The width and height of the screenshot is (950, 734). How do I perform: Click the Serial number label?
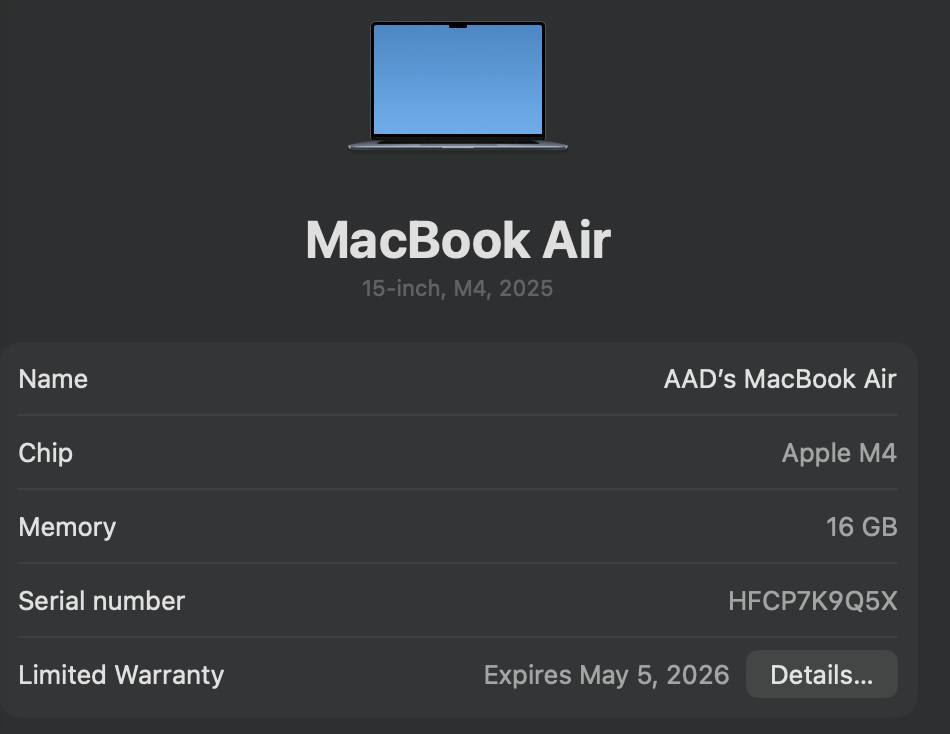[102, 601]
